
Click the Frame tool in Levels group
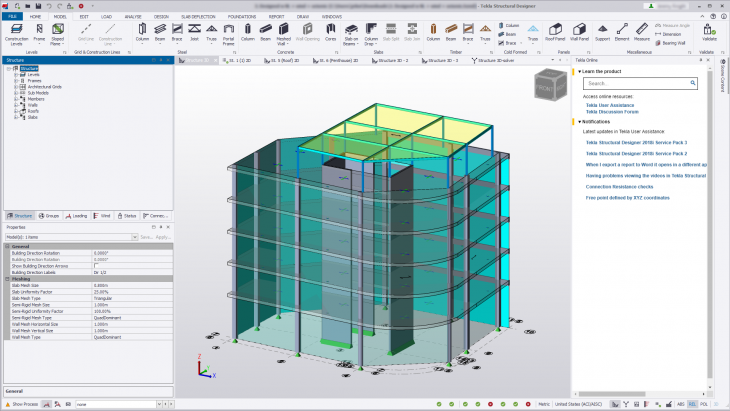point(39,33)
